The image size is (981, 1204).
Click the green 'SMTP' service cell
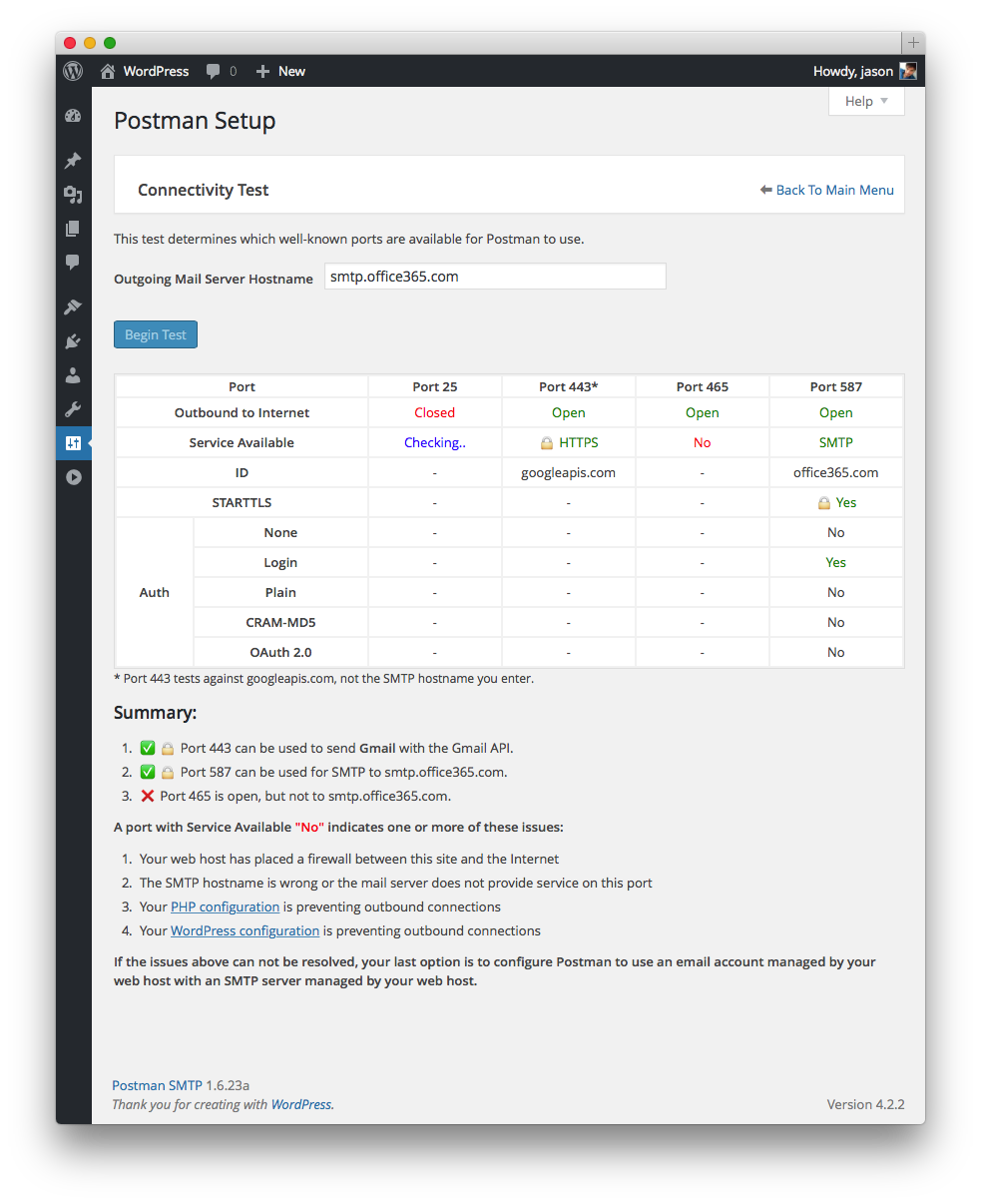(836, 442)
